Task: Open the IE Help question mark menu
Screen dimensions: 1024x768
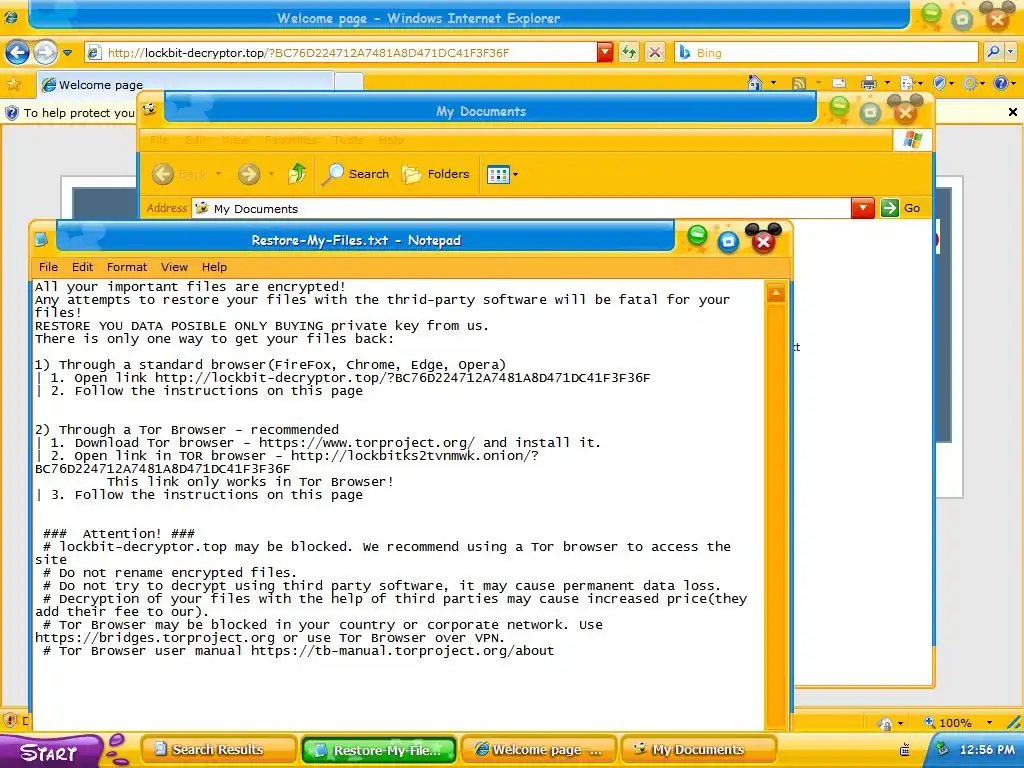Action: [x=1004, y=83]
